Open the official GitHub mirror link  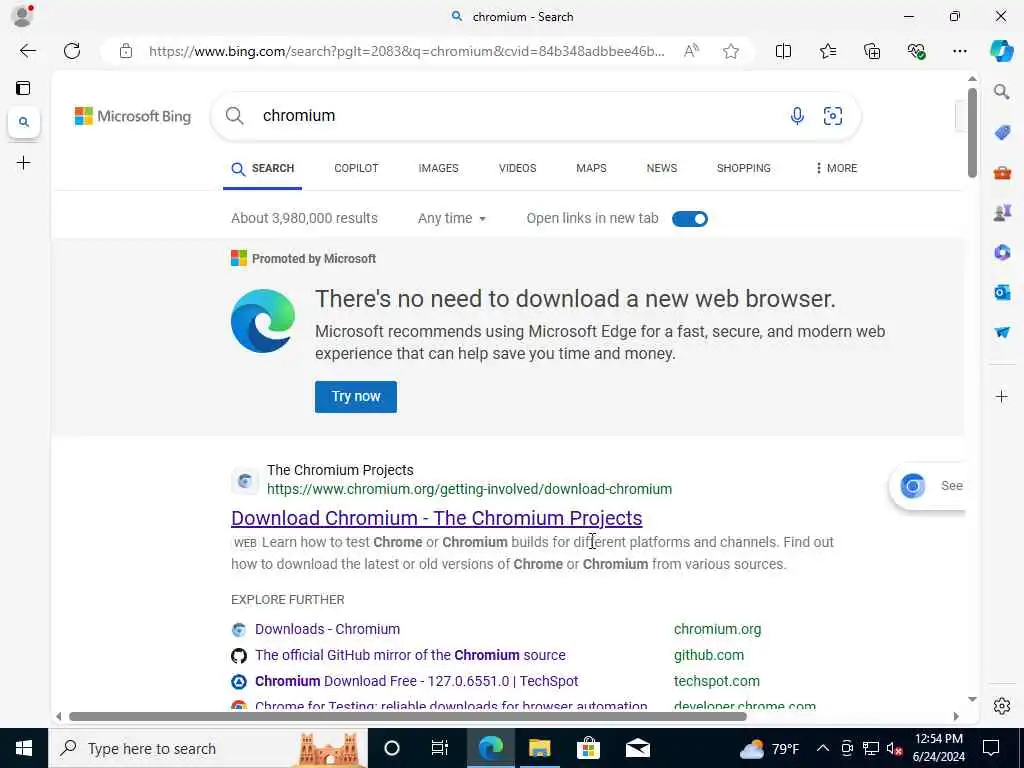[x=410, y=655]
